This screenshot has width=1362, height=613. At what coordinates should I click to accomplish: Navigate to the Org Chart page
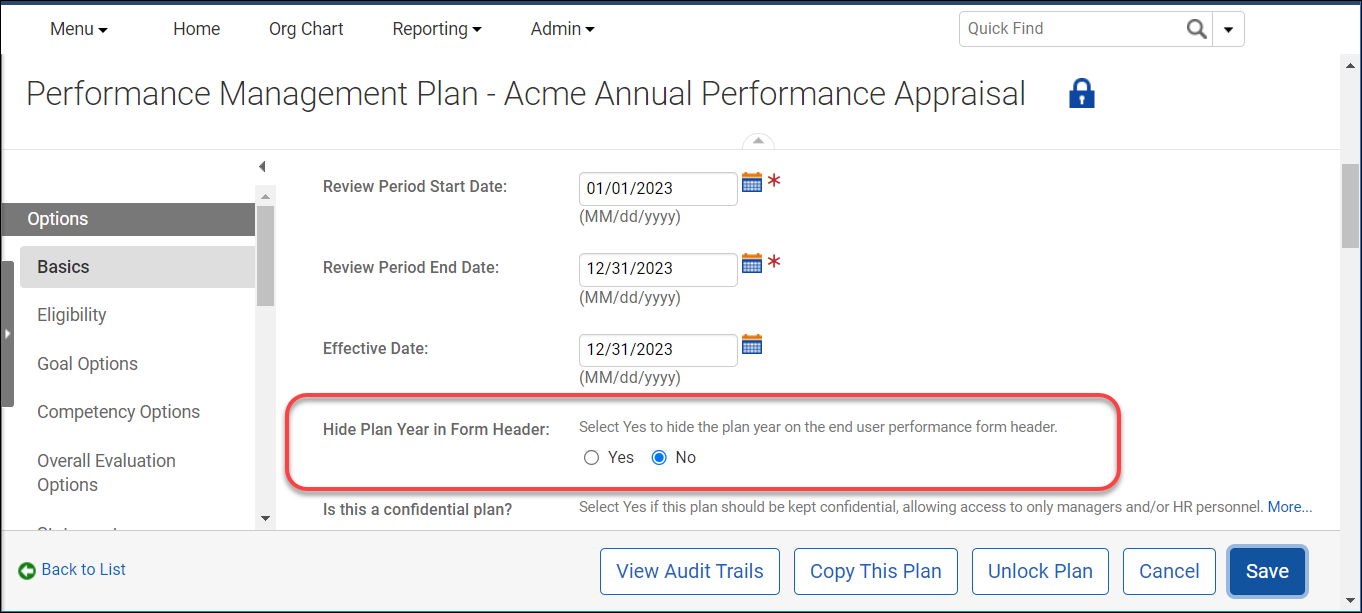pyautogui.click(x=305, y=29)
